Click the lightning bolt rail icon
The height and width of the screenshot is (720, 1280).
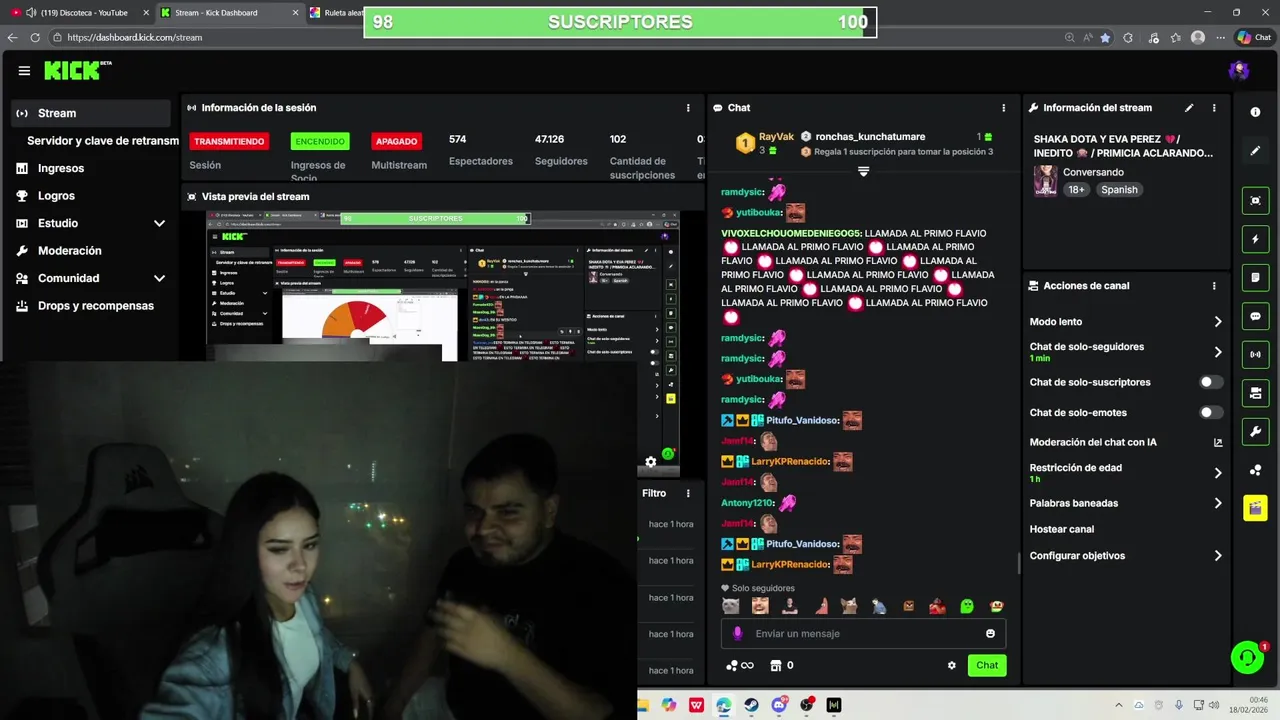coord(1255,240)
